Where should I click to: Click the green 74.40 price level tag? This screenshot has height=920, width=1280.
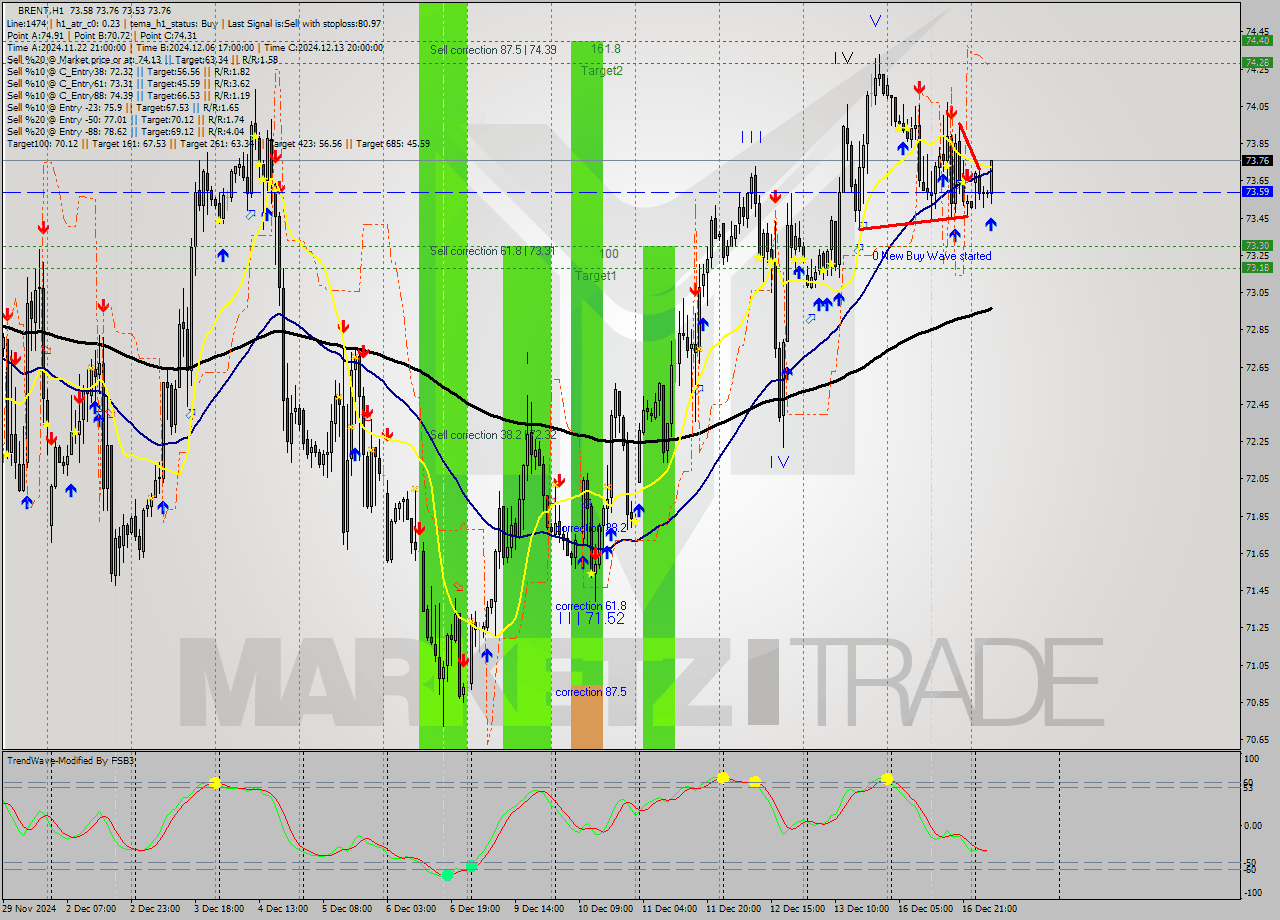coord(1257,41)
